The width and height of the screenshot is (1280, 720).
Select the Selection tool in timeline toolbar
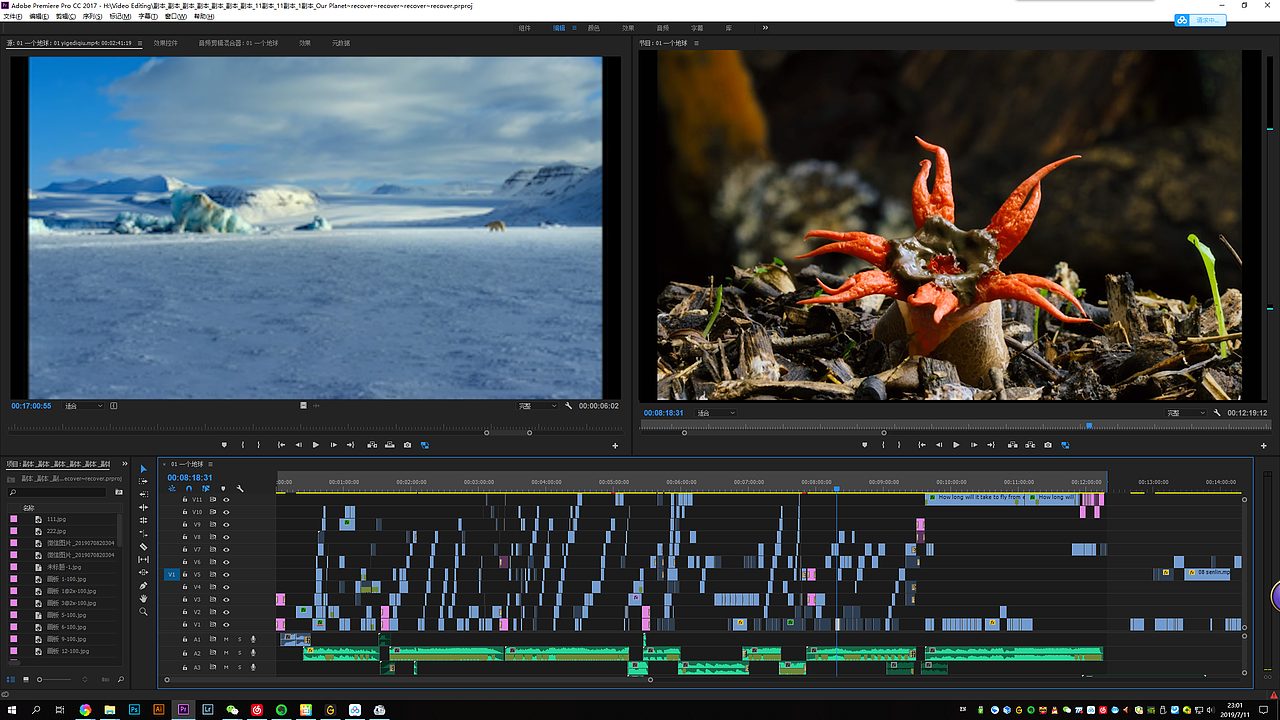[x=143, y=469]
